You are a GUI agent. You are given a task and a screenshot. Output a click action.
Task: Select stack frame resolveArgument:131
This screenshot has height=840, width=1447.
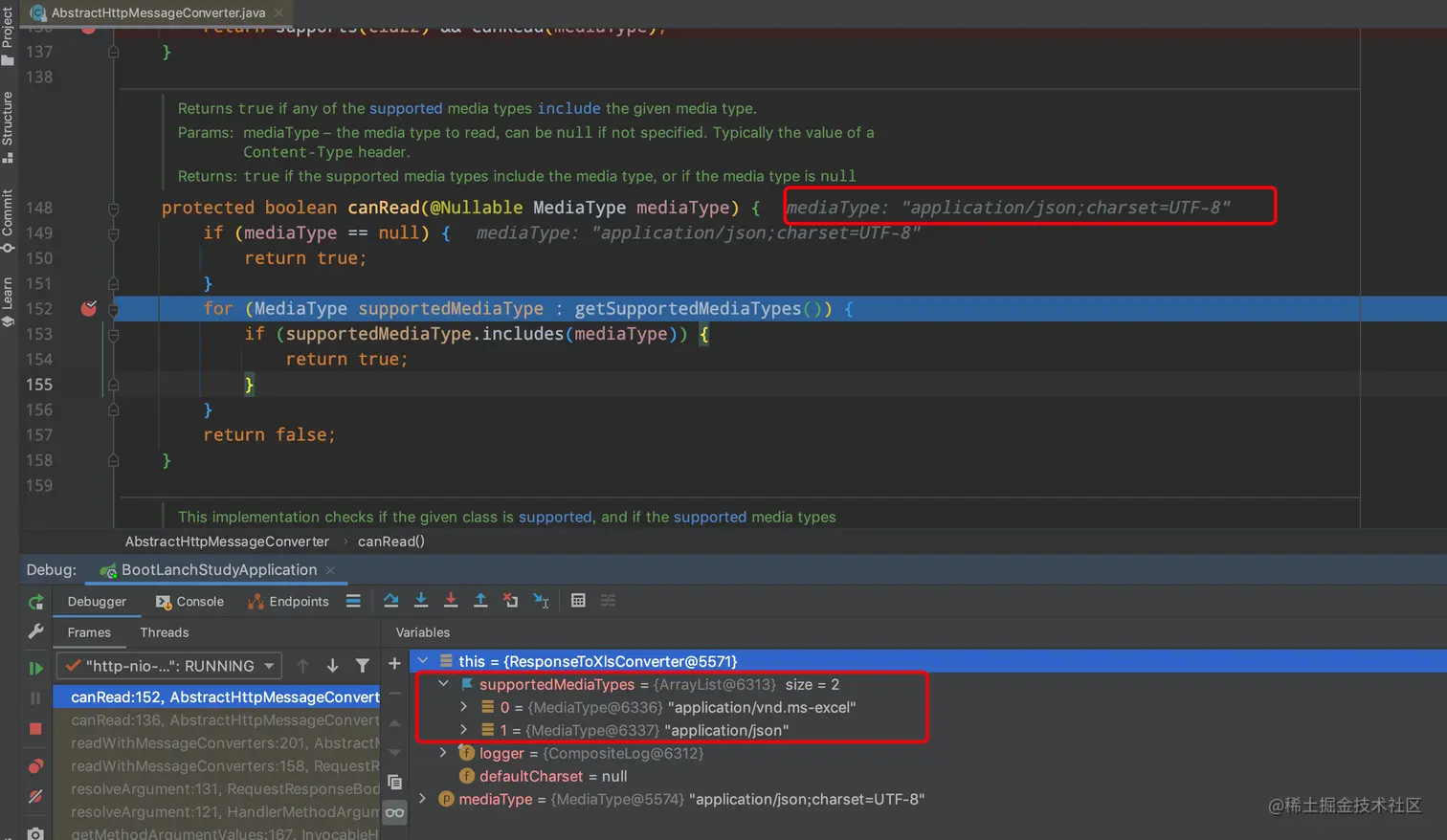pyautogui.click(x=217, y=789)
